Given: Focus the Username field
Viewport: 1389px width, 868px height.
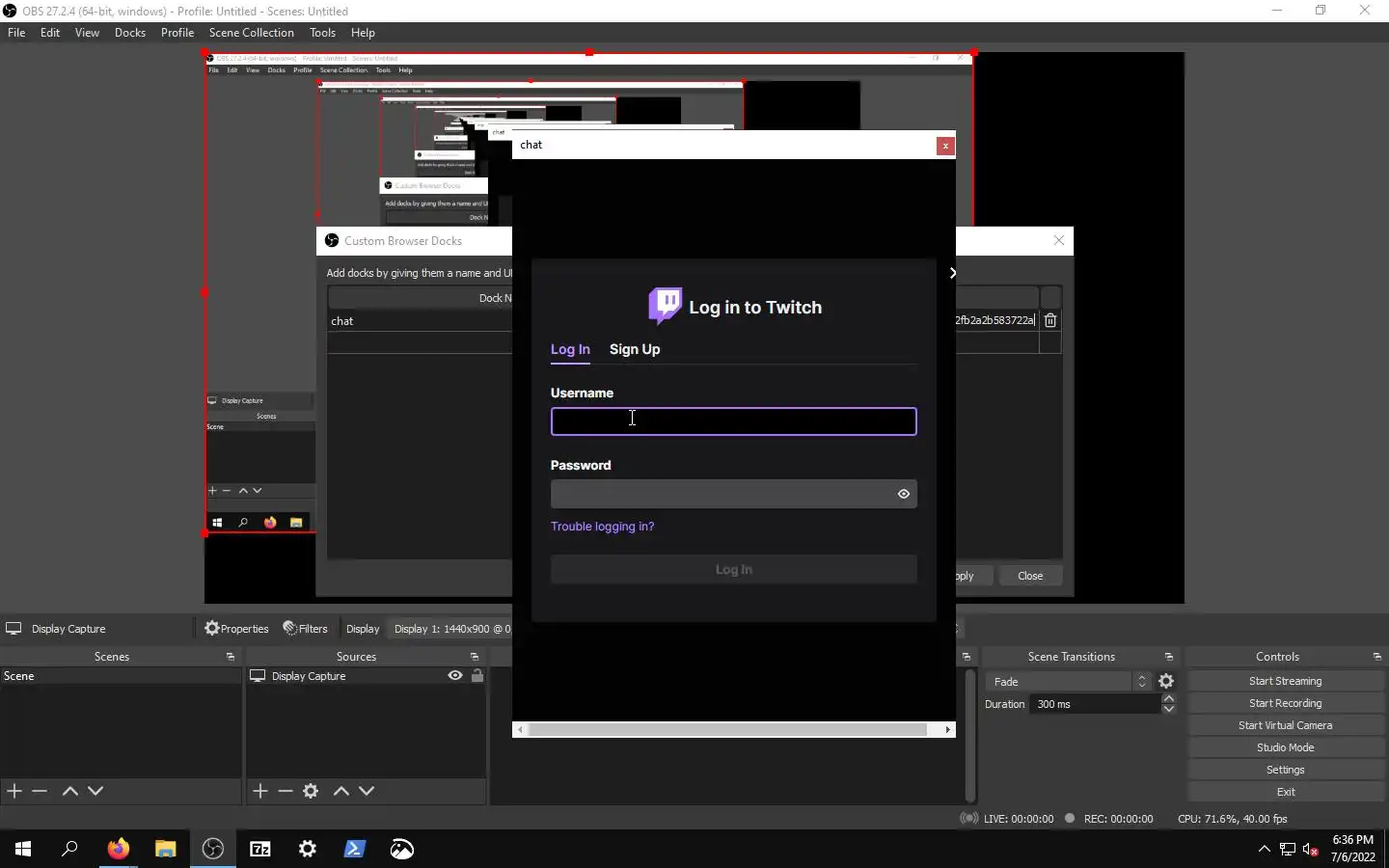Looking at the screenshot, I should 733,421.
